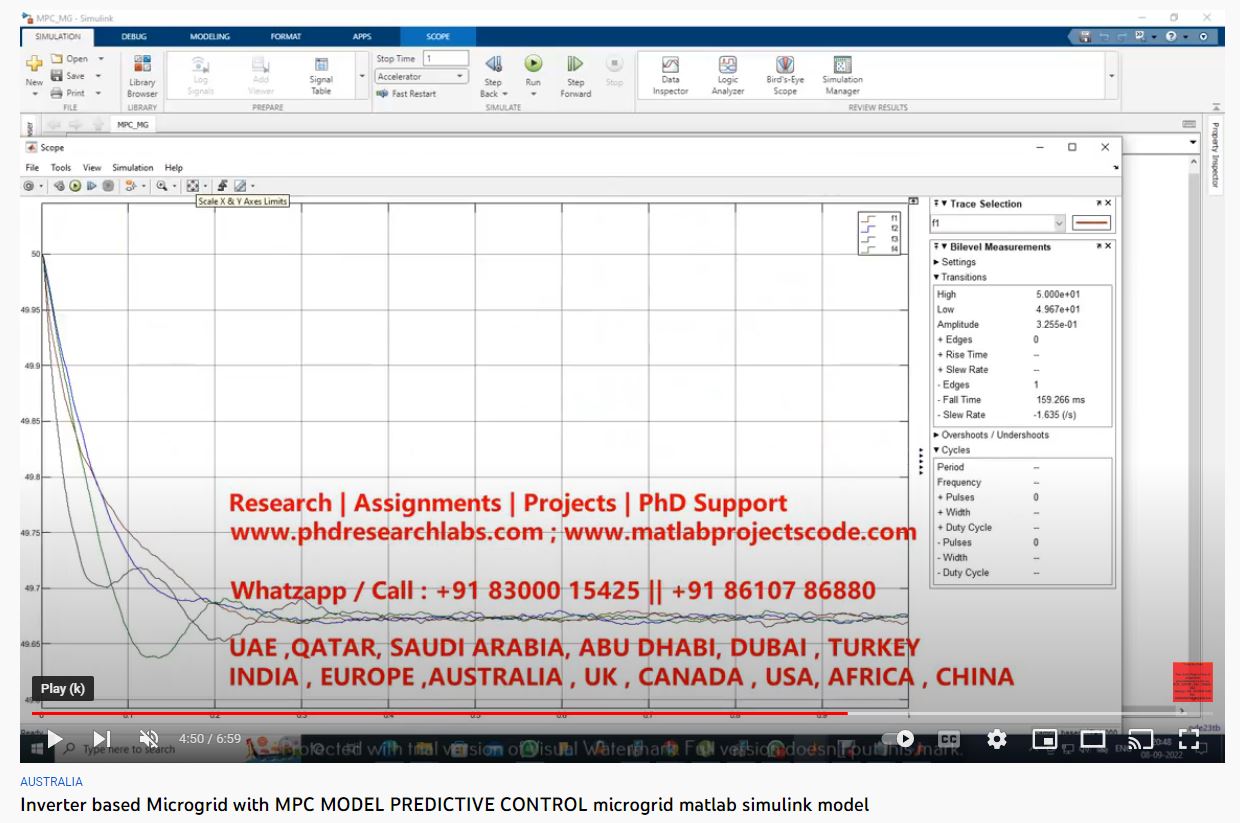
Task: Click the Scale X & Y Axes Limits icon
Action: (x=193, y=186)
